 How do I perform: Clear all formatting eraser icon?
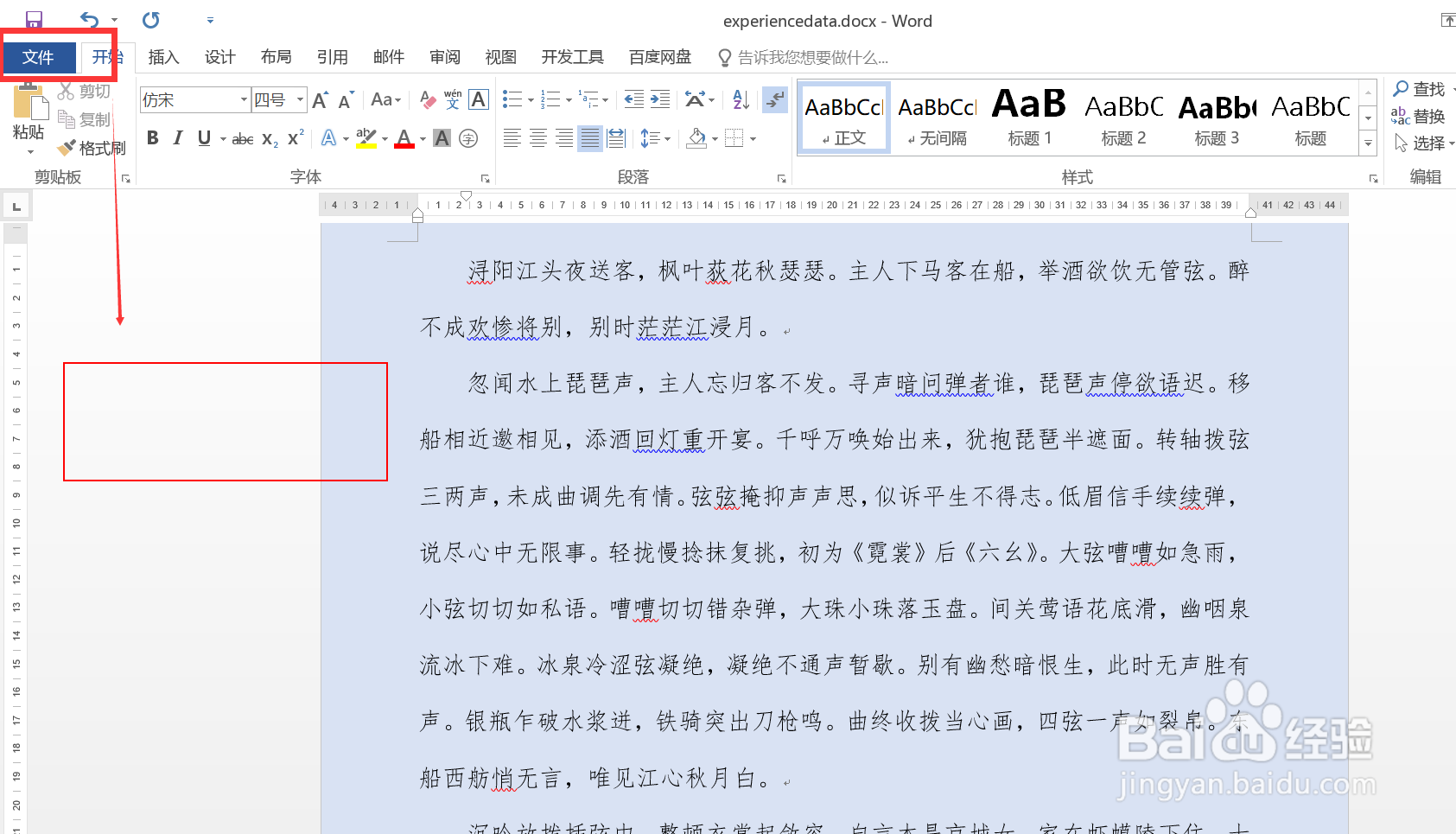tap(427, 100)
